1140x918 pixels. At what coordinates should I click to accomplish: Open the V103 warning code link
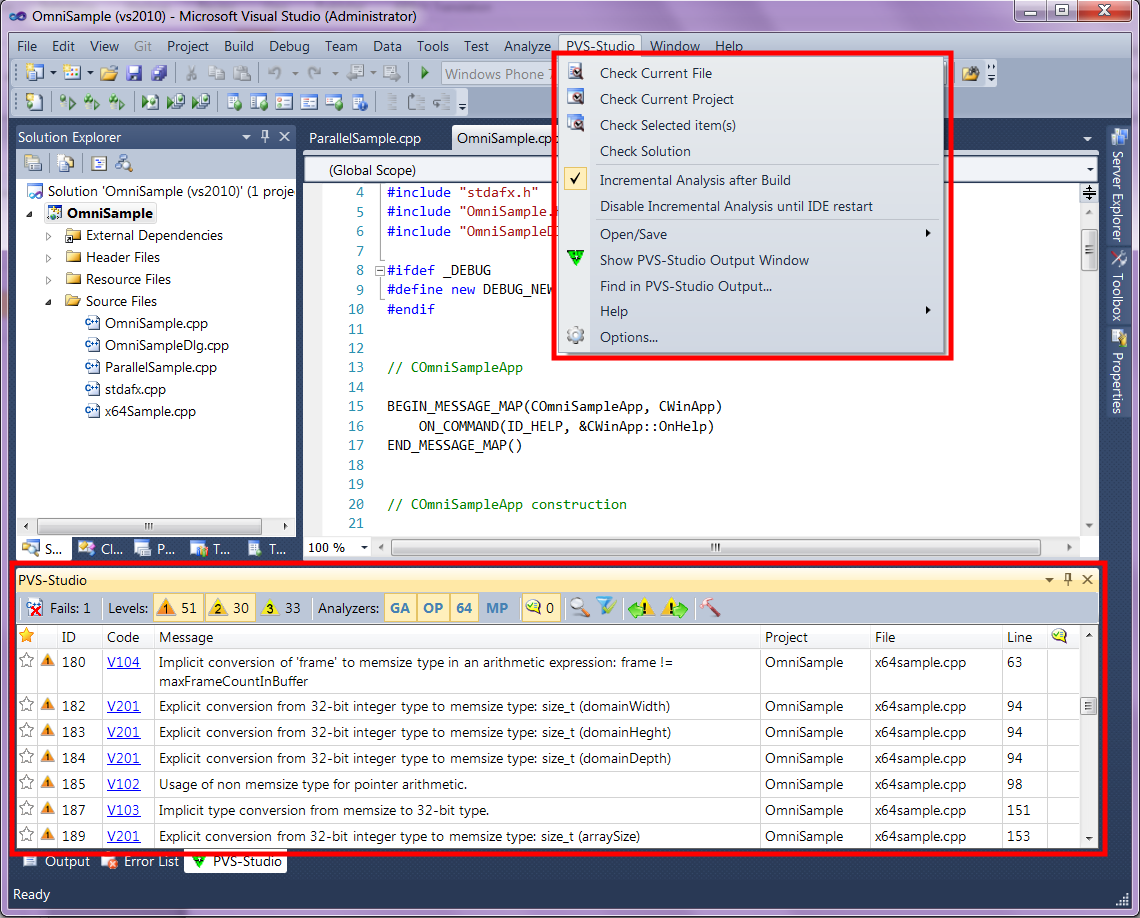click(x=124, y=810)
